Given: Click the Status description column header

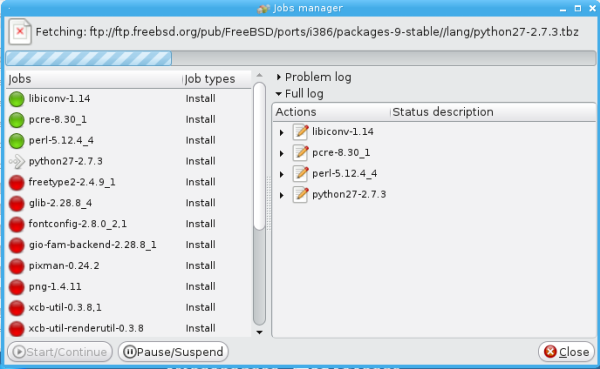Looking at the screenshot, I should [493, 112].
